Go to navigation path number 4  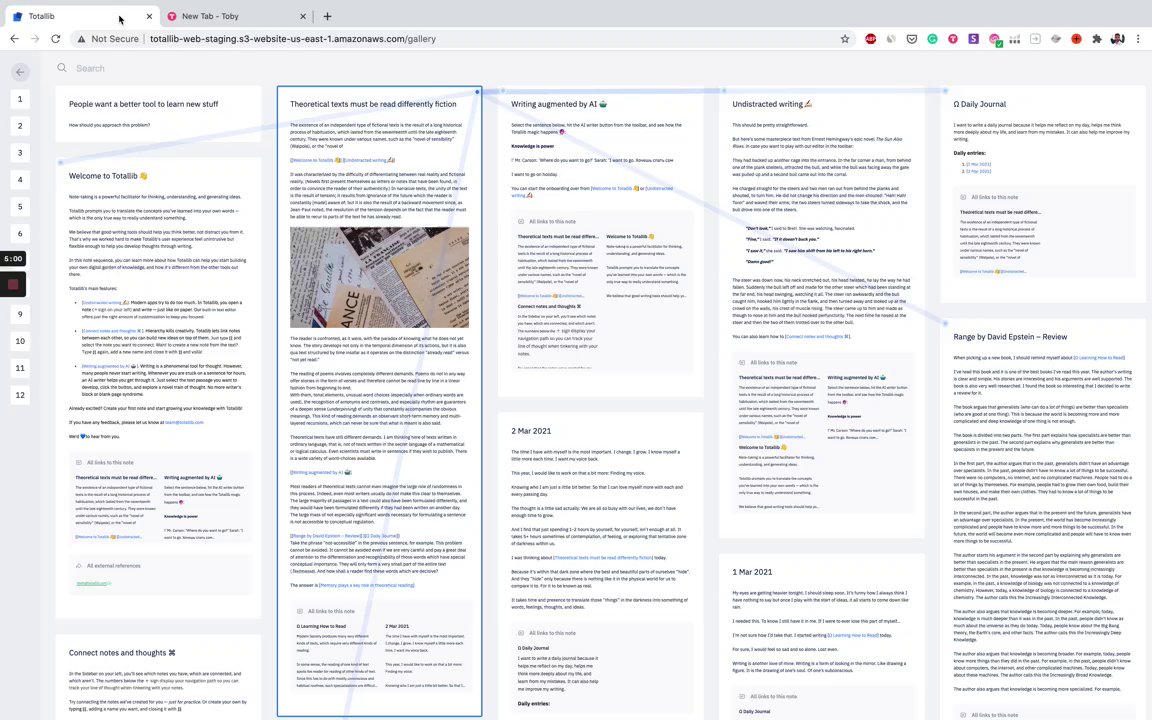pyautogui.click(x=20, y=179)
